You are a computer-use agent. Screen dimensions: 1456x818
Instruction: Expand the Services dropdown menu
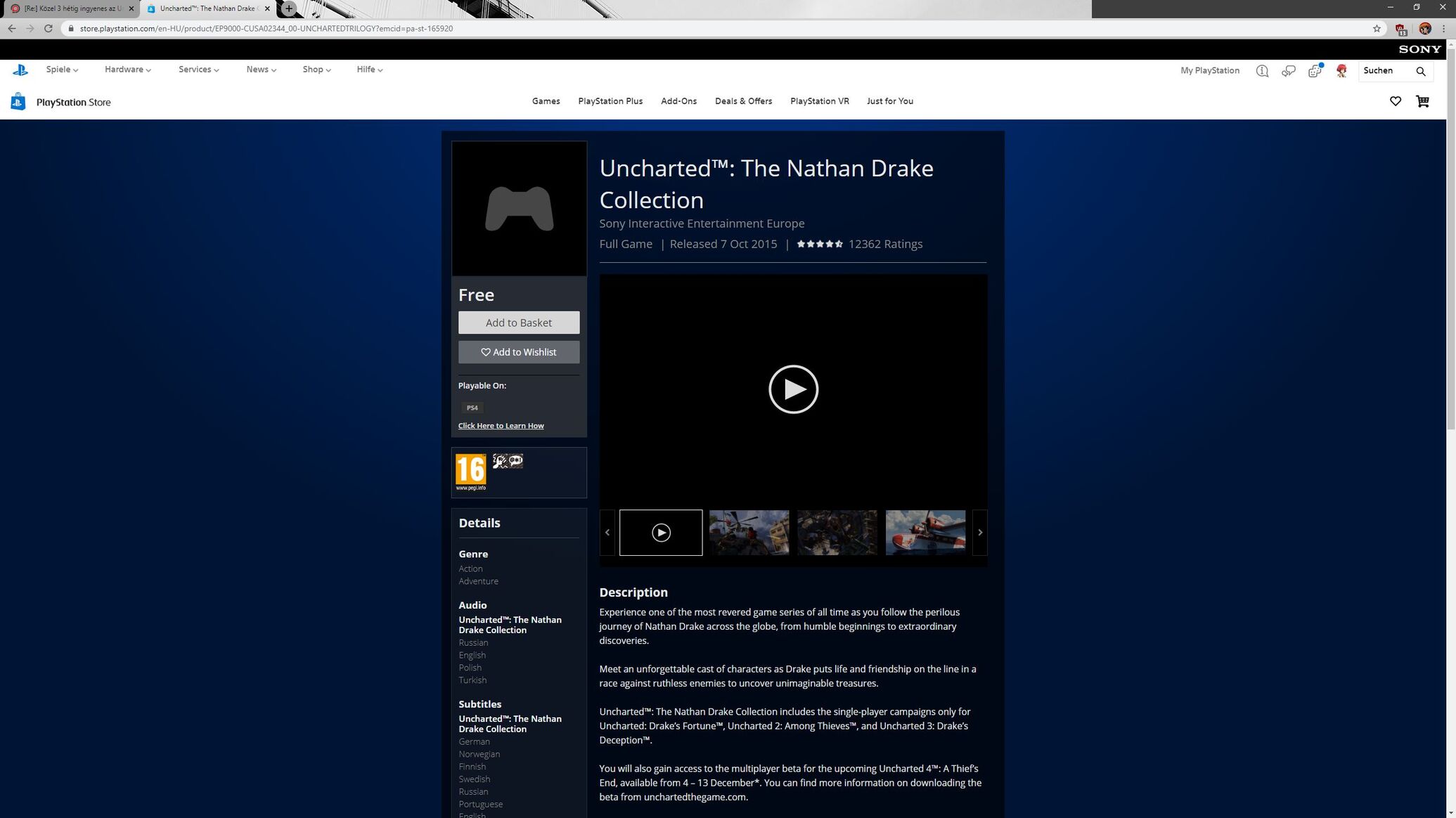click(x=198, y=70)
